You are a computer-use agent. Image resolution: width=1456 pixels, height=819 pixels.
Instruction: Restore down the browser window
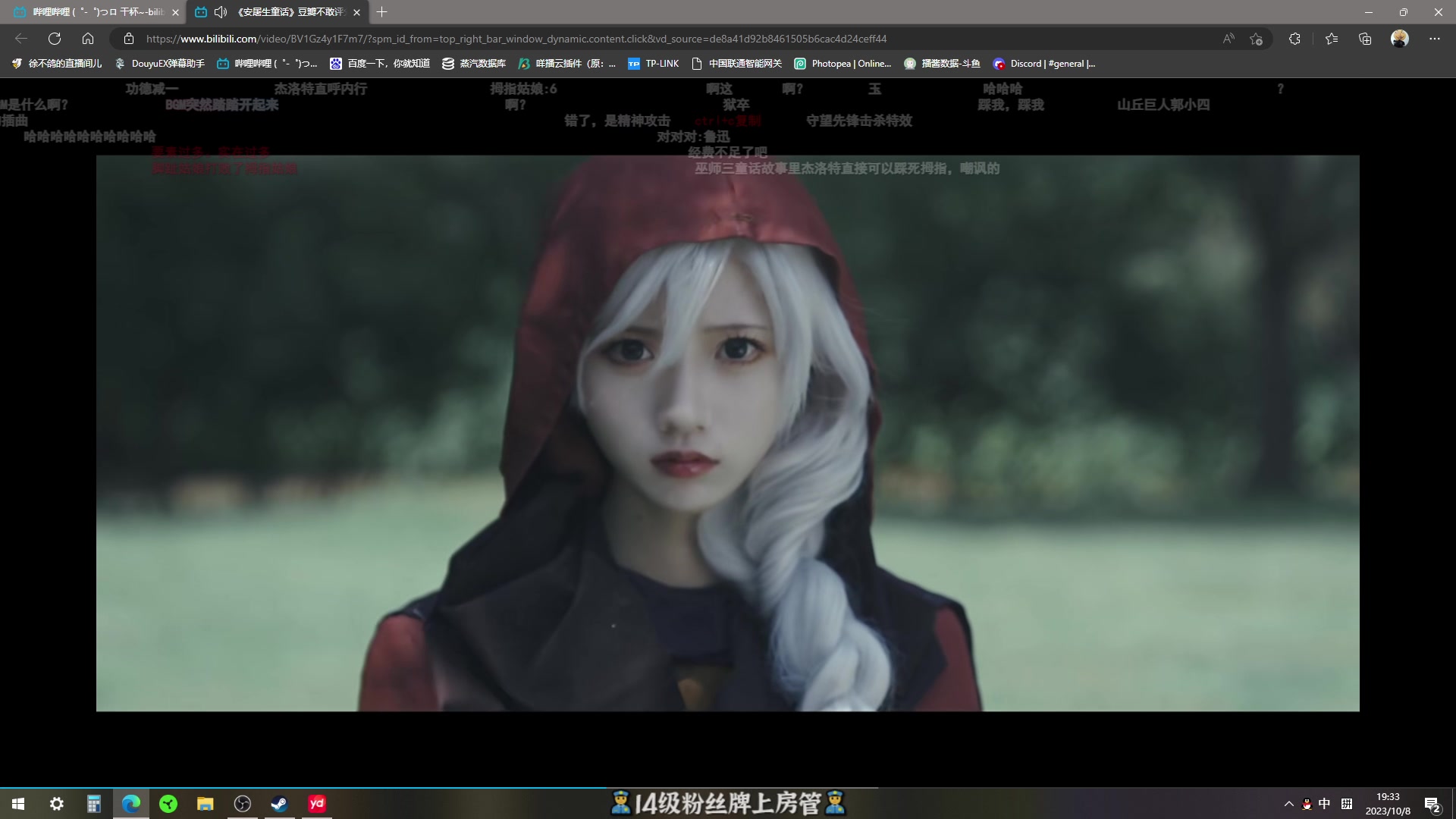coord(1404,12)
